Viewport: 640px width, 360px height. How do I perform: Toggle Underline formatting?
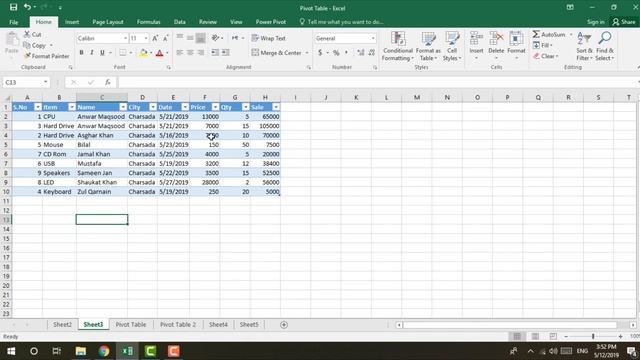pos(102,53)
